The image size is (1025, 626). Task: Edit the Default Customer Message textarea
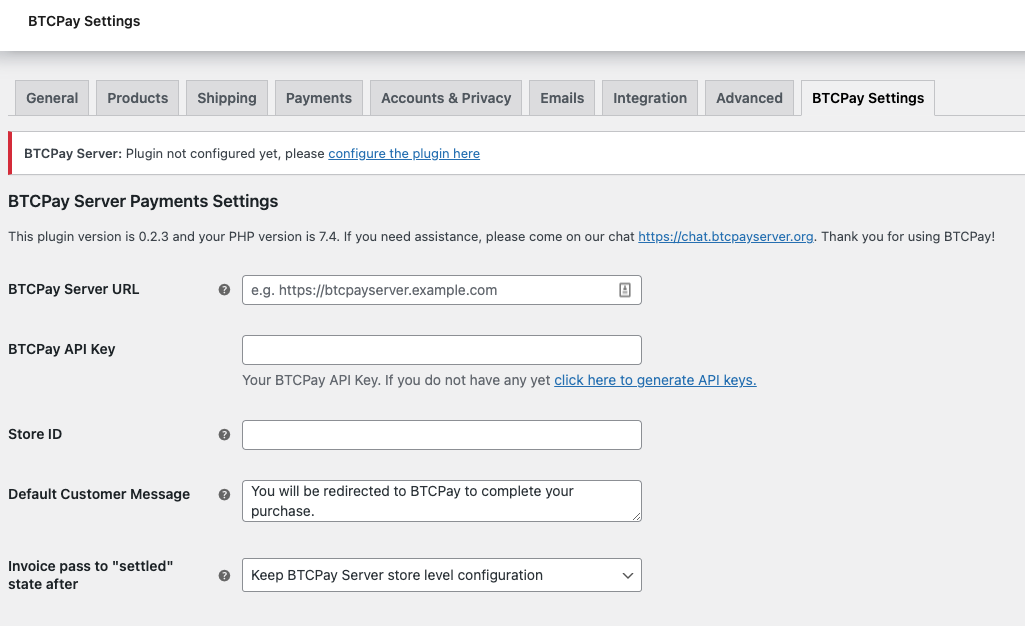pos(441,501)
